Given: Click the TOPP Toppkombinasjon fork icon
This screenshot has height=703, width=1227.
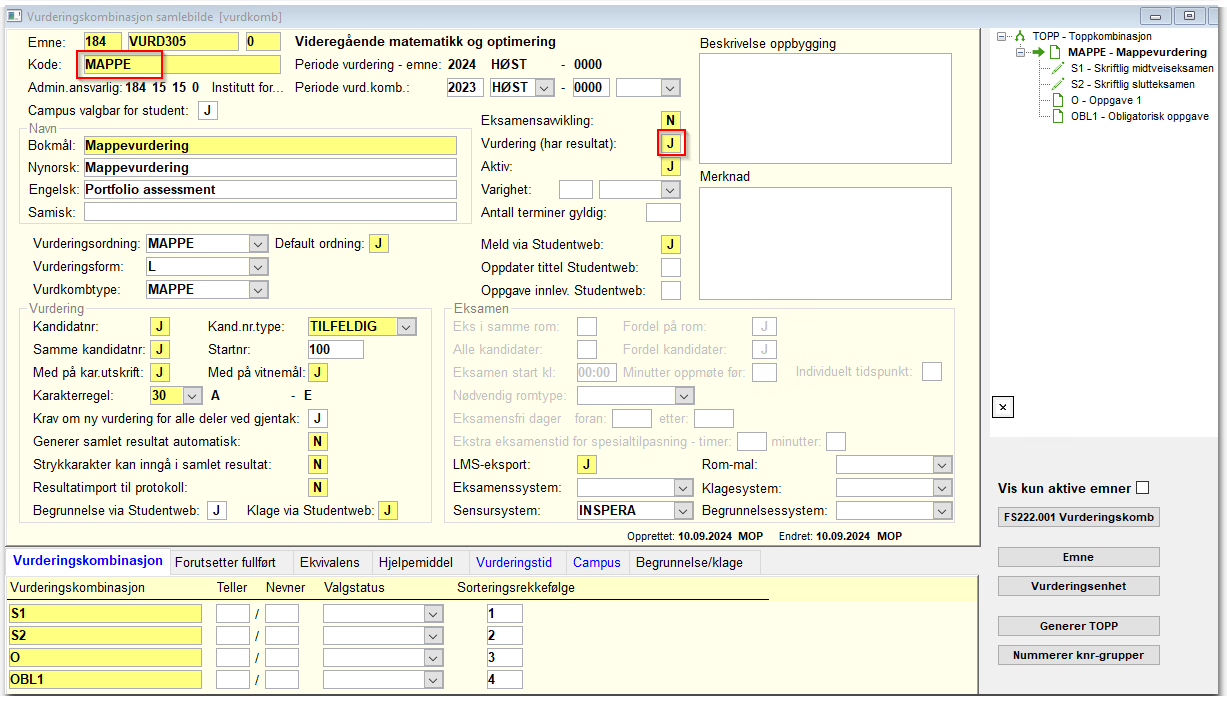Looking at the screenshot, I should click(x=1020, y=36).
